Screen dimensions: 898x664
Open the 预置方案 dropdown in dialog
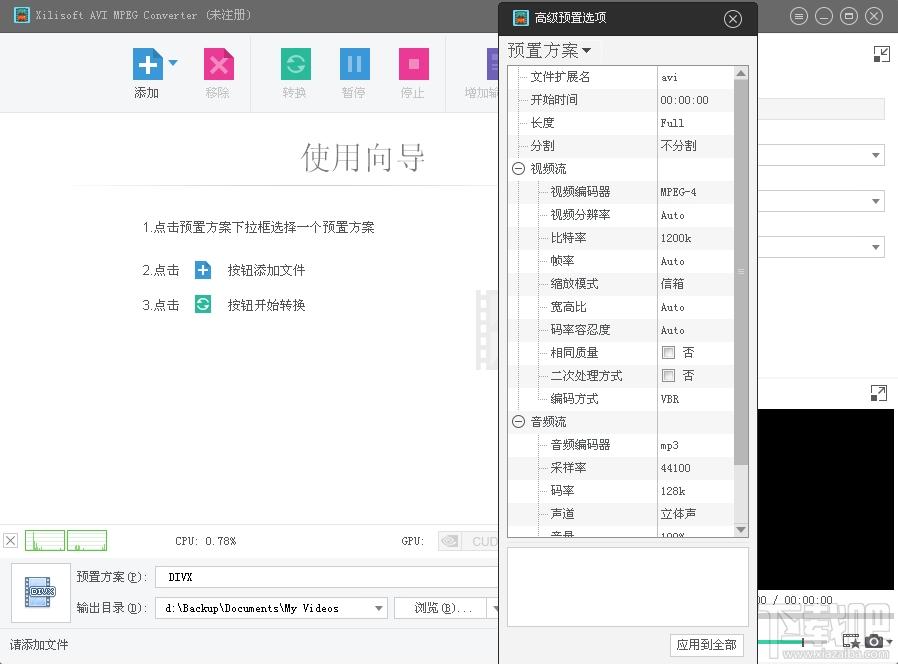[x=549, y=51]
